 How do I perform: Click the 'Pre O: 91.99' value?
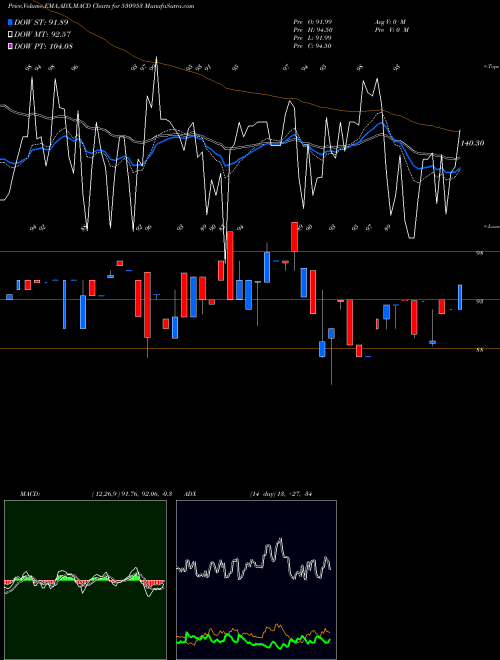313,22
